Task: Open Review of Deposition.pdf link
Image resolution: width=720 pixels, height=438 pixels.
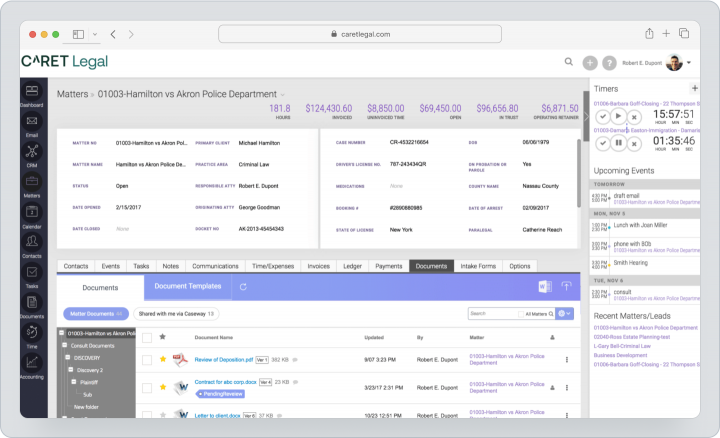Action: click(224, 359)
